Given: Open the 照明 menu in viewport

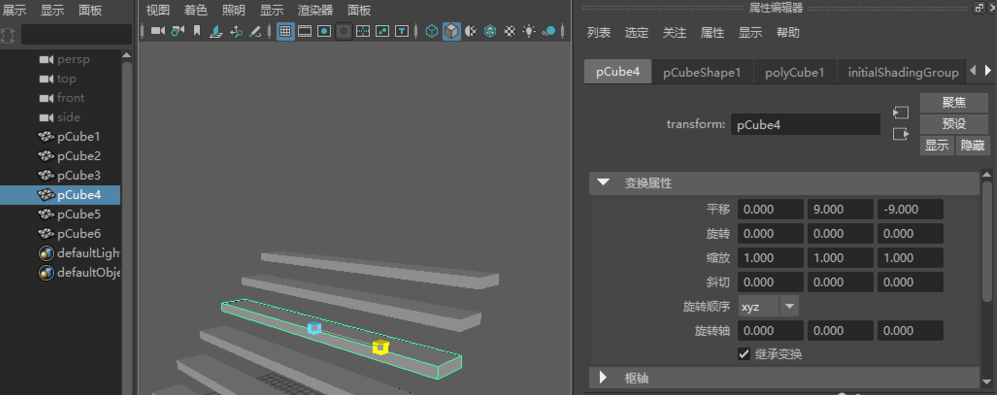Looking at the screenshot, I should [x=233, y=10].
